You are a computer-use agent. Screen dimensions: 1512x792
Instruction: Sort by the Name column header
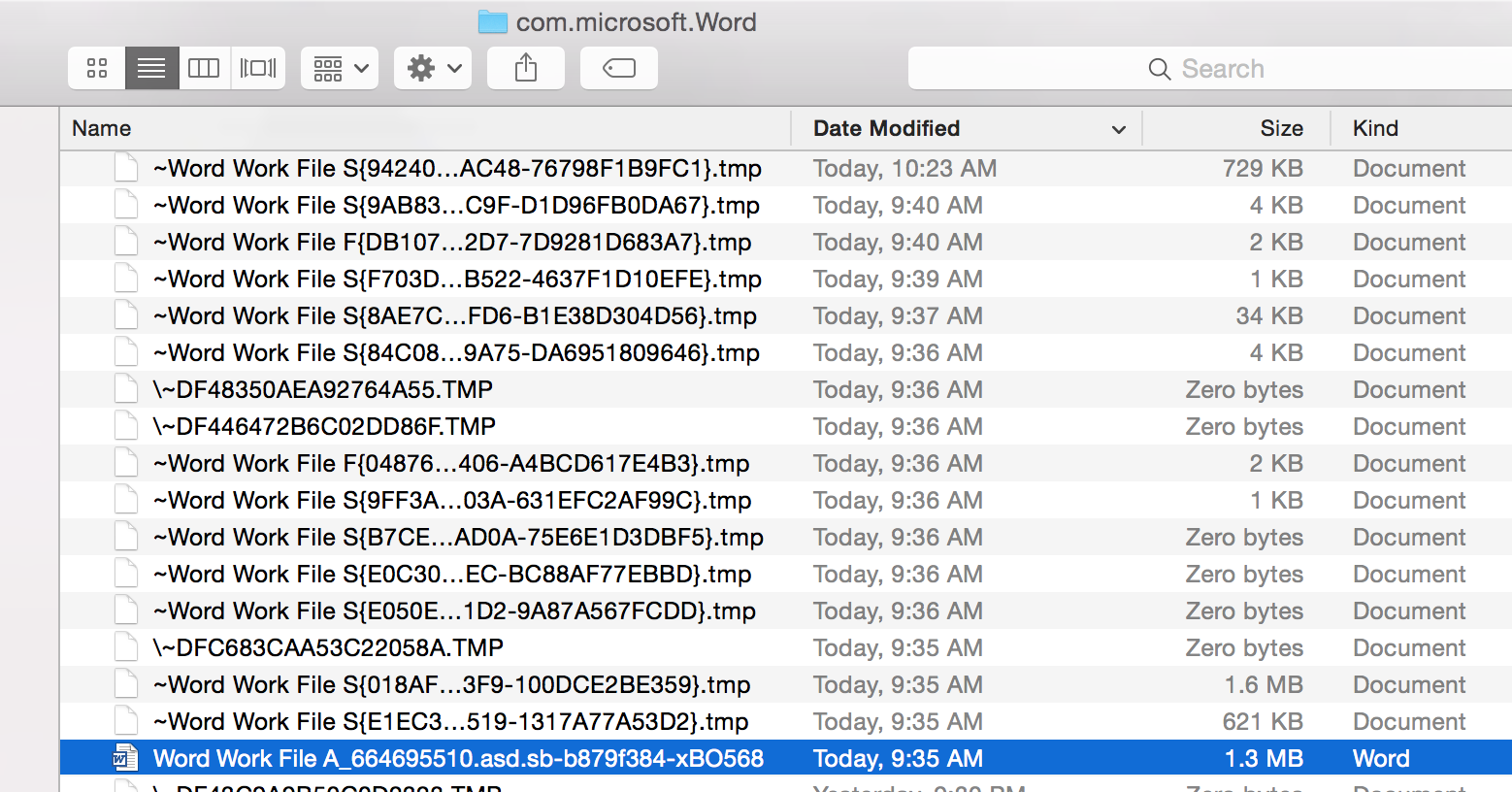click(425, 128)
